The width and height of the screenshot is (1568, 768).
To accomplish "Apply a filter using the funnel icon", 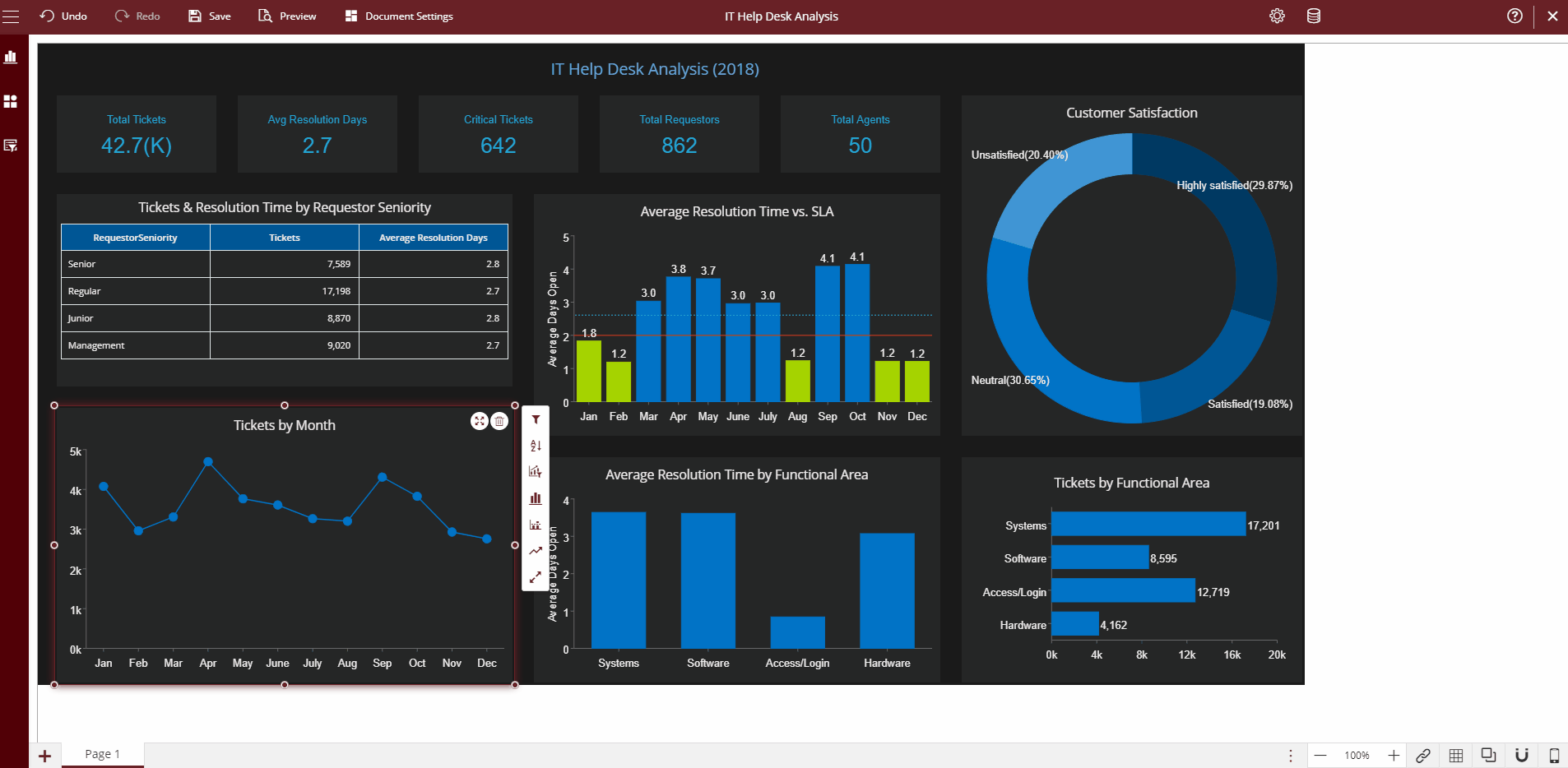I will pos(536,419).
